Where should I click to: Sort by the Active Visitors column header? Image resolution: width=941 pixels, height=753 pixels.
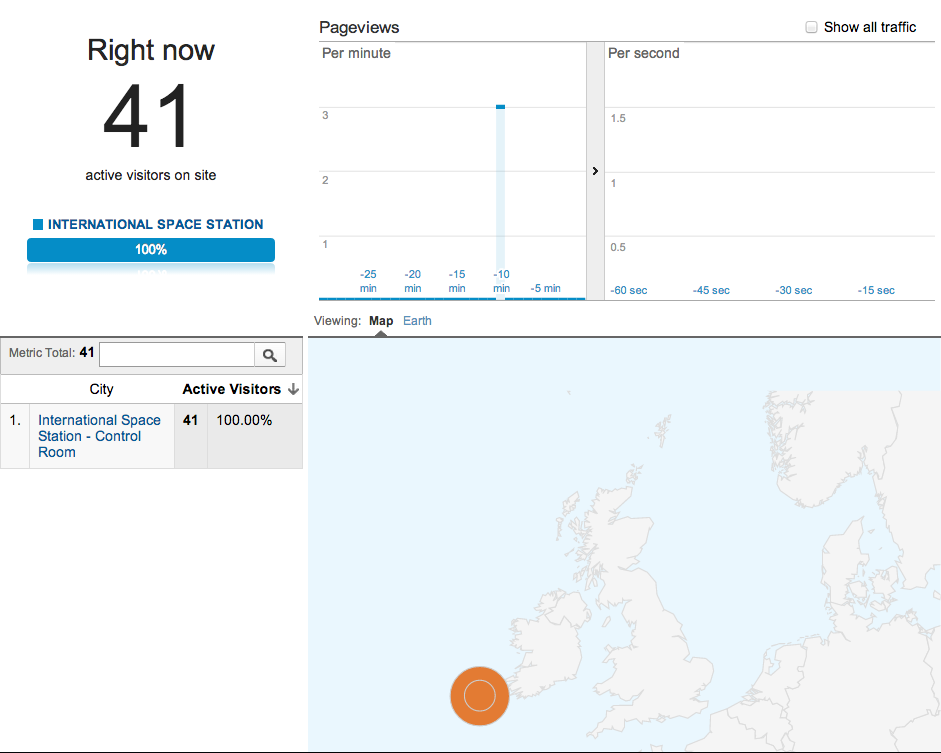tap(240, 389)
